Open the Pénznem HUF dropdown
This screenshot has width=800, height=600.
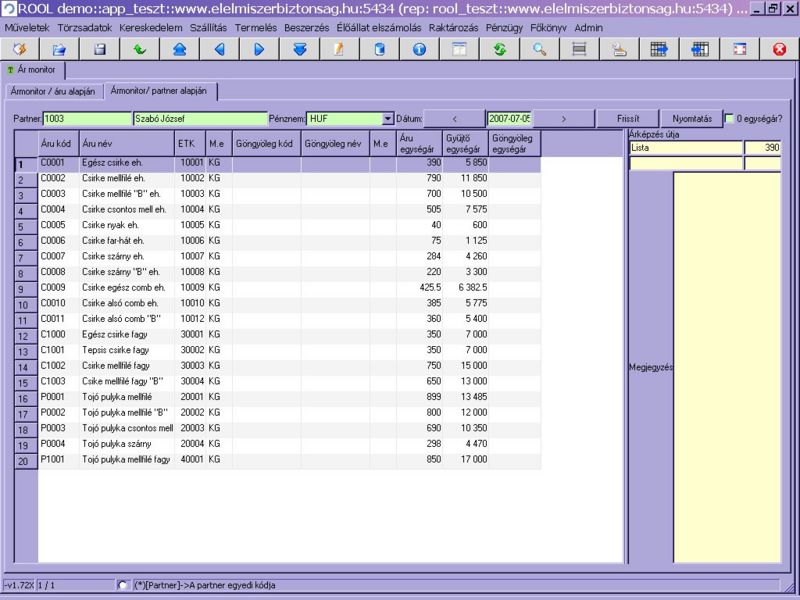[x=388, y=118]
